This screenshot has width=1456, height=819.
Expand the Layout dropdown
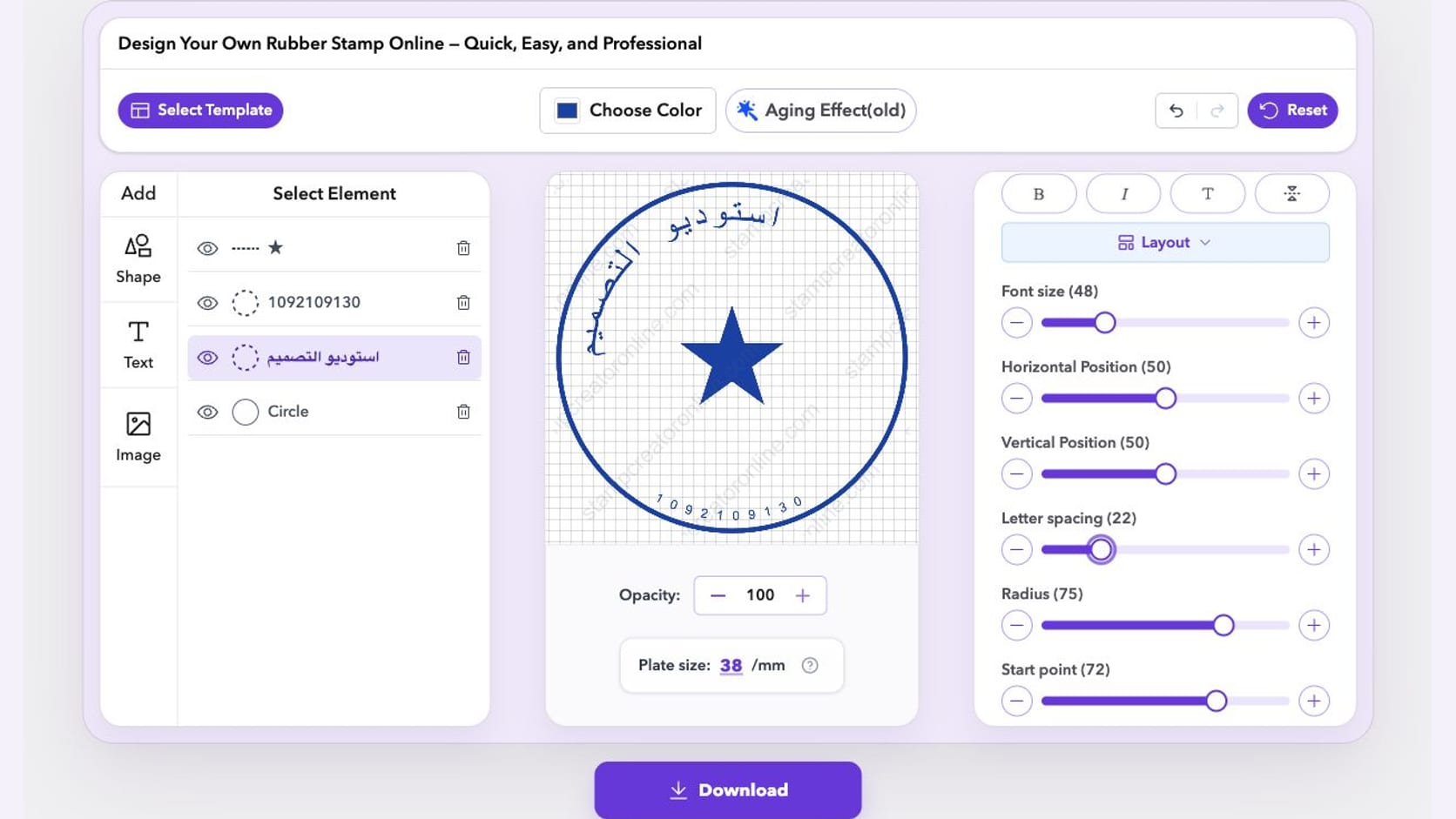click(x=1165, y=242)
